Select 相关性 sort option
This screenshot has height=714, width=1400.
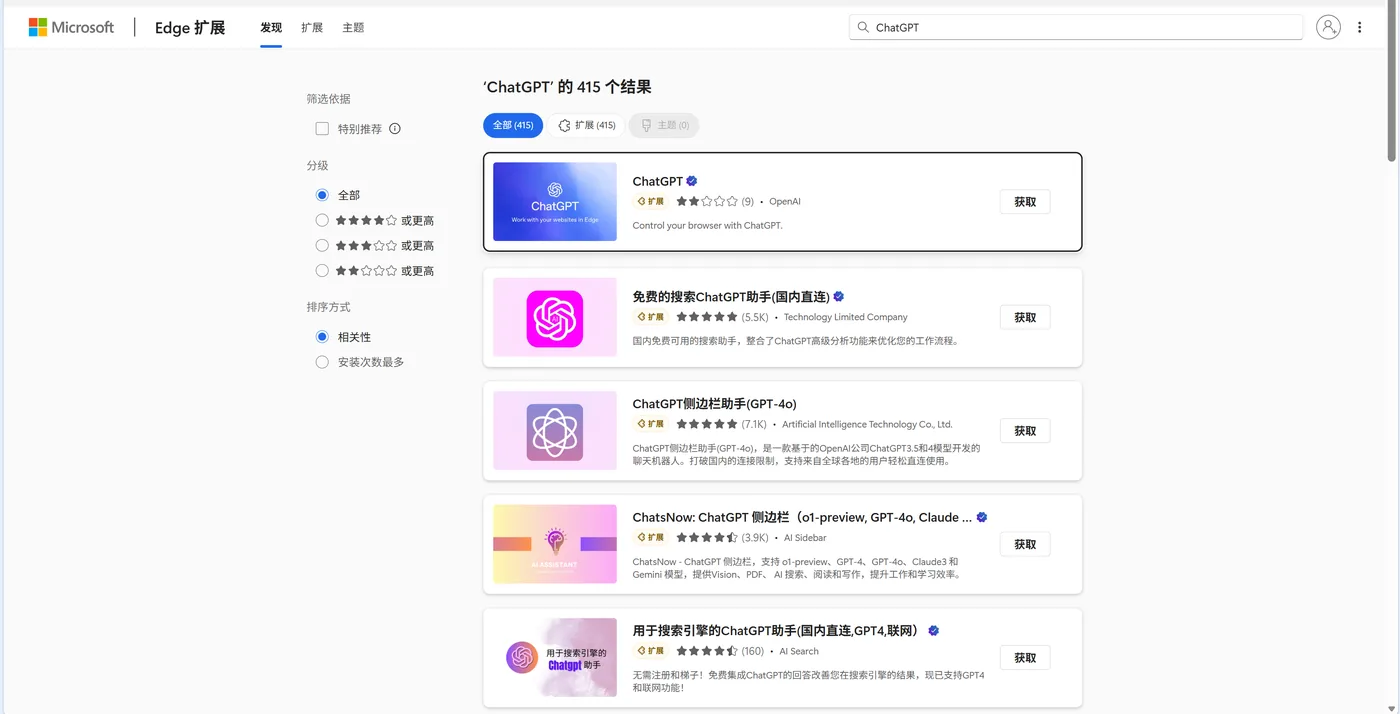coord(322,337)
